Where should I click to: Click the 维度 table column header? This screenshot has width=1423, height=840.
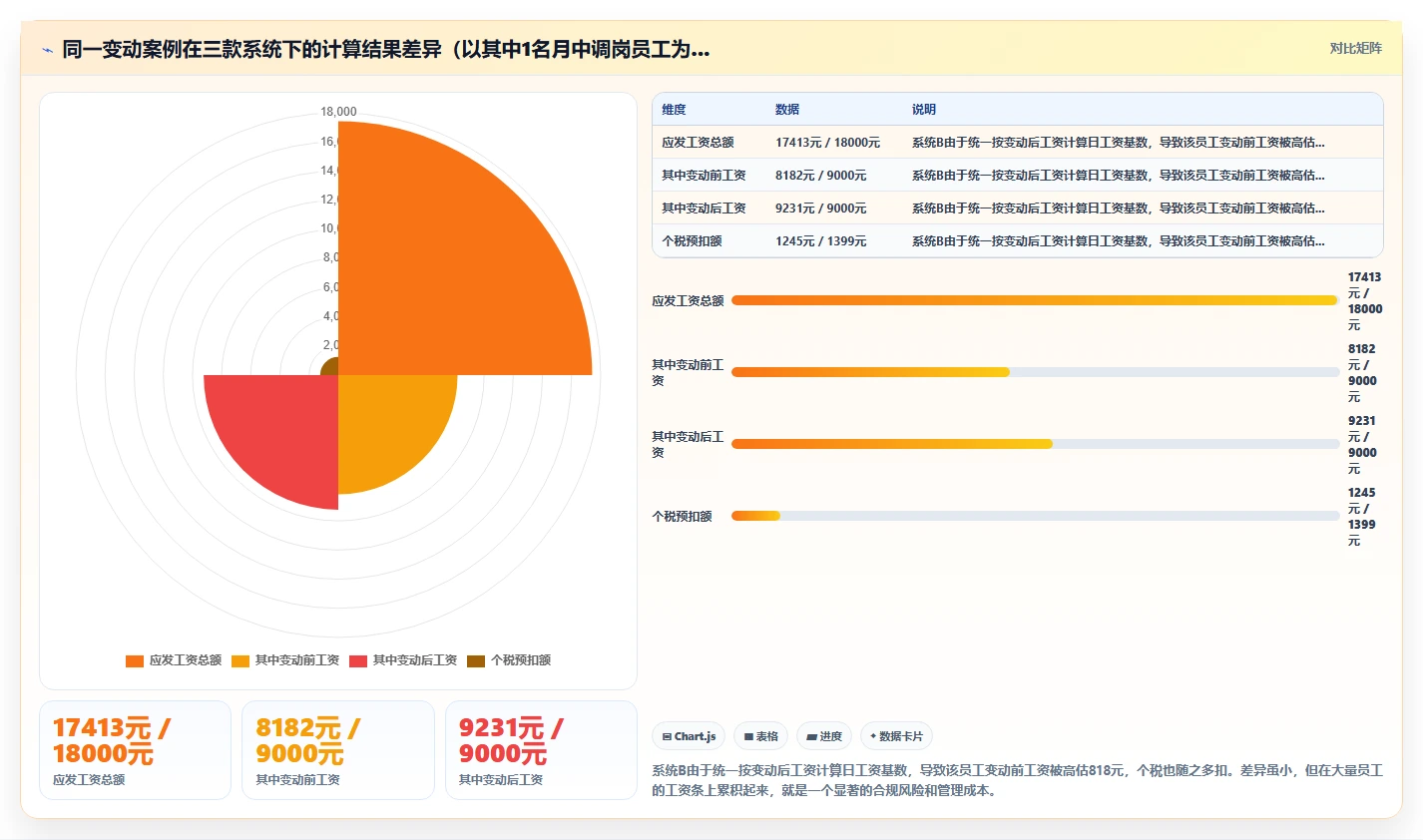tap(674, 110)
